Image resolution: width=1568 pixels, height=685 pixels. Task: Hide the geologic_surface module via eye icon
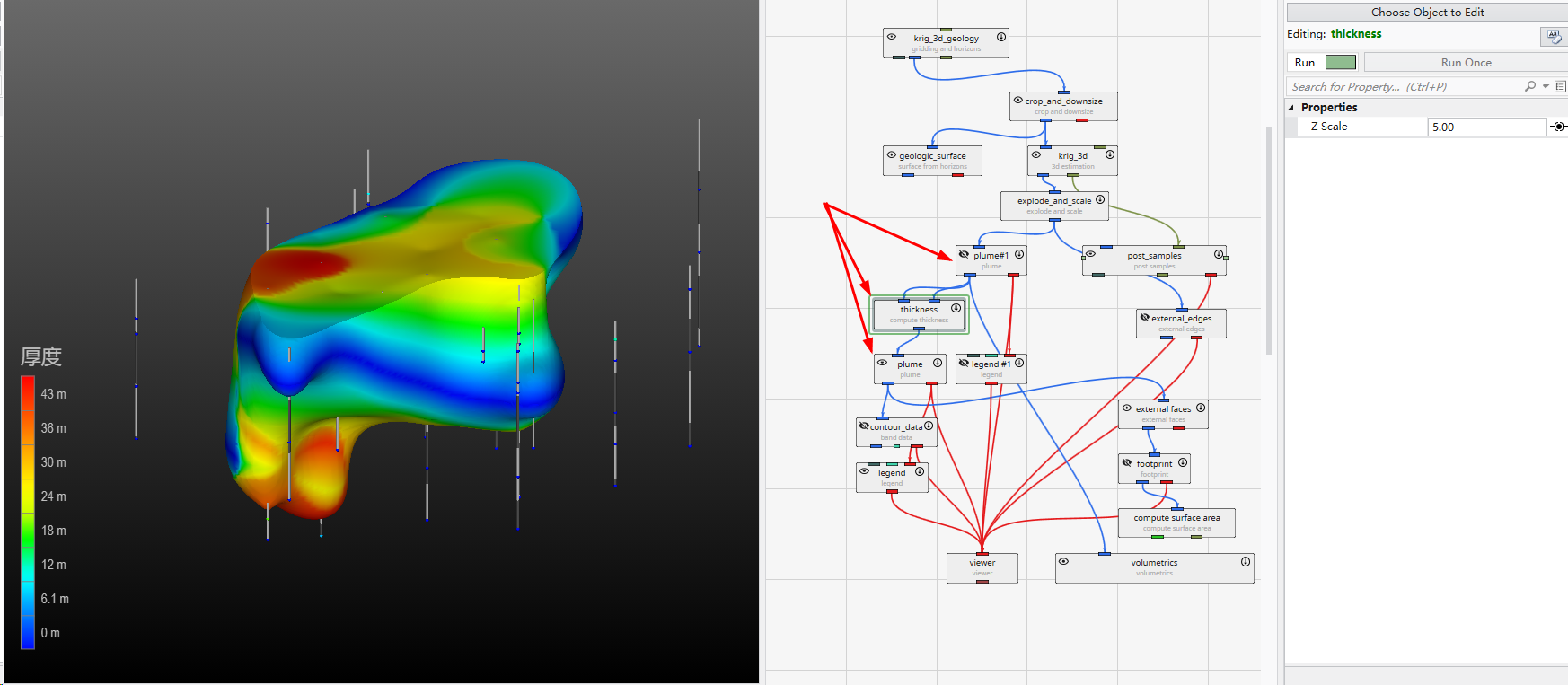point(892,155)
